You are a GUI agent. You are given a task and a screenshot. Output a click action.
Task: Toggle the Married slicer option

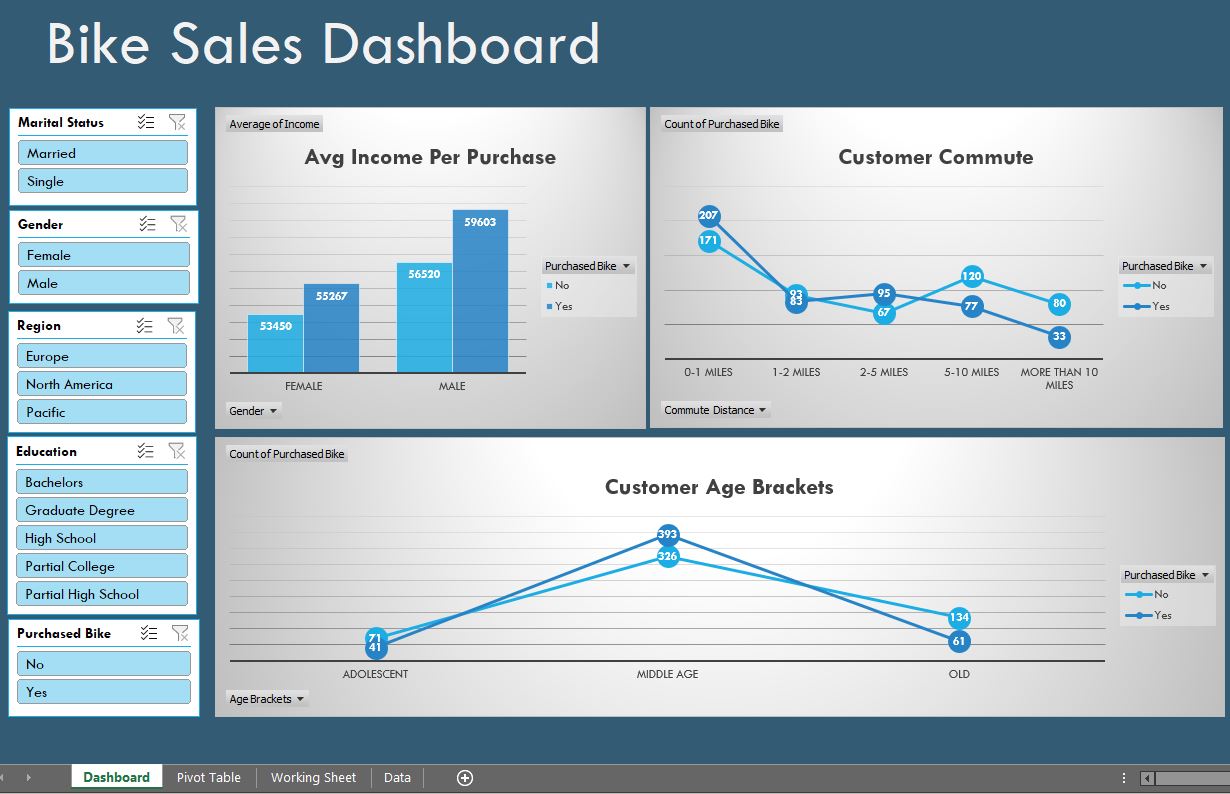coord(103,153)
